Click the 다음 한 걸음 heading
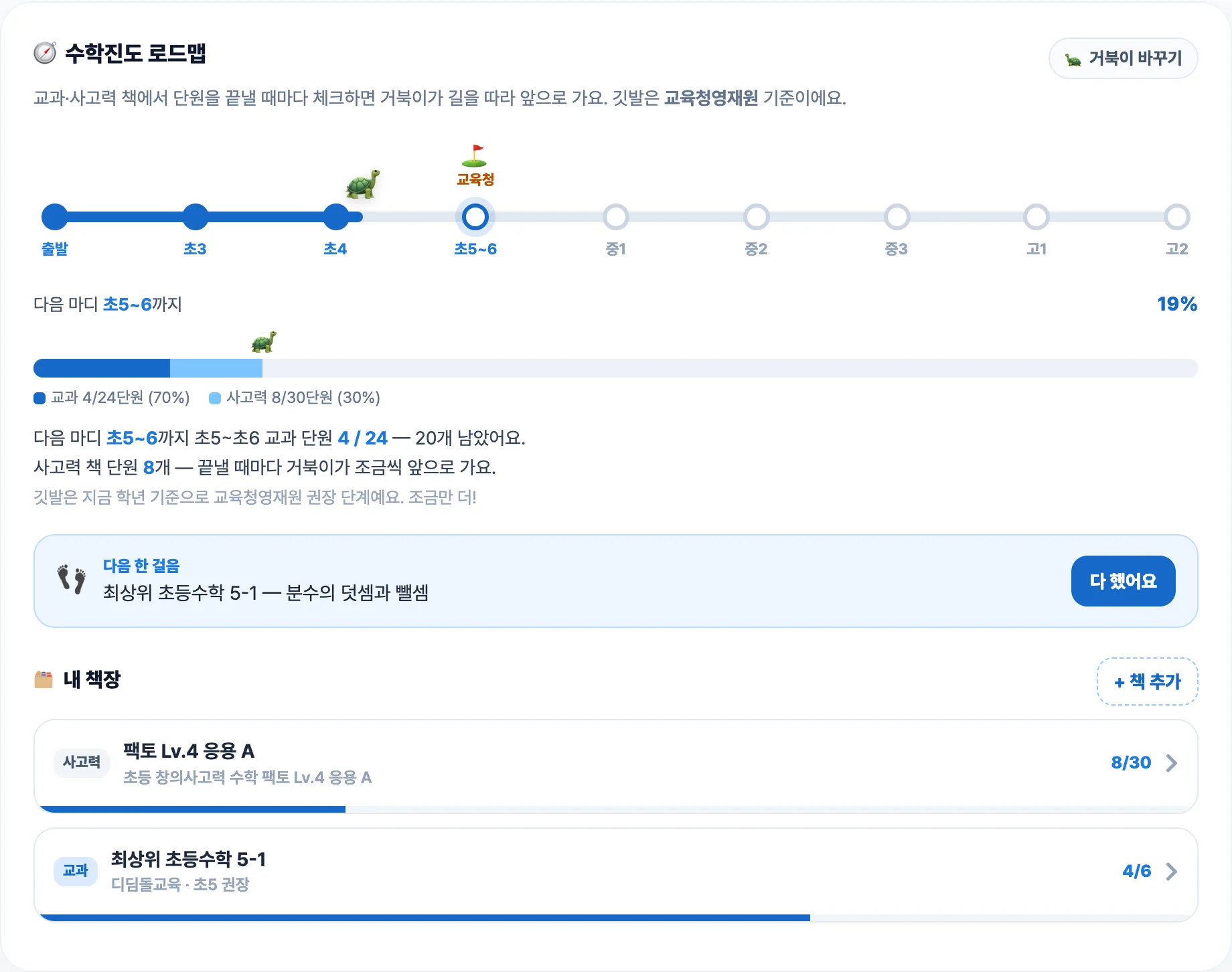Screen dimensions: 1232x972 point(141,566)
